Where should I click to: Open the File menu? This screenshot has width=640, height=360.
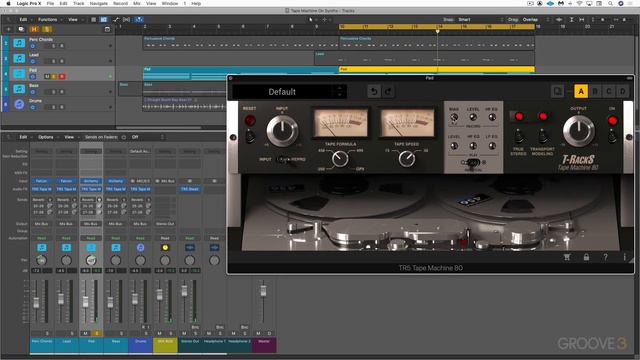click(x=50, y=3)
